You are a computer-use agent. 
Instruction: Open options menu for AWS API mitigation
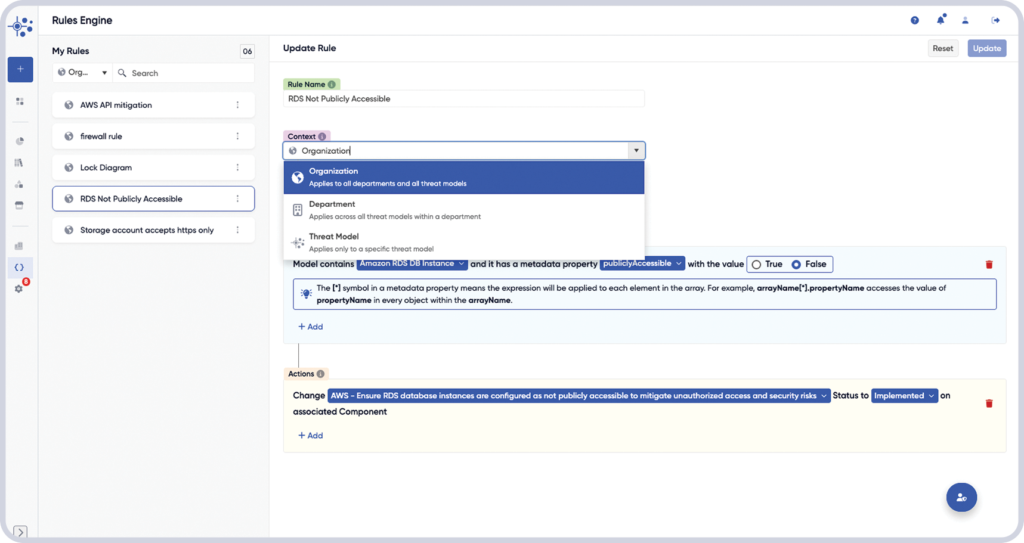[x=237, y=105]
